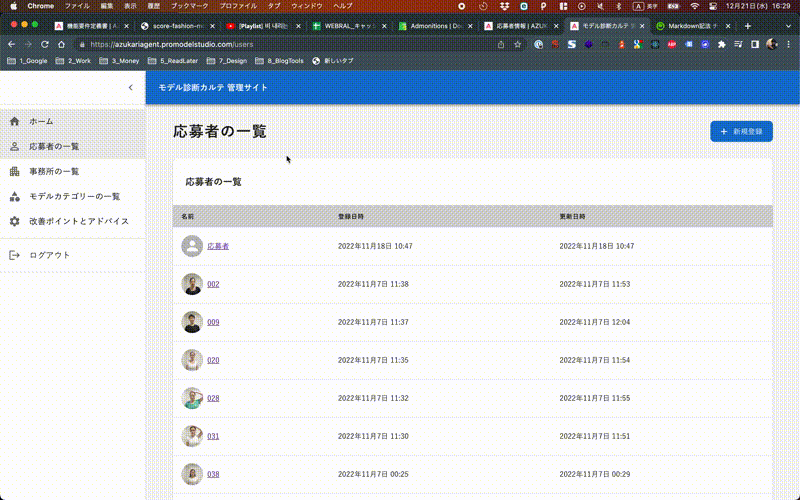Click the avatar photo of applicant 028

pyautogui.click(x=192, y=398)
